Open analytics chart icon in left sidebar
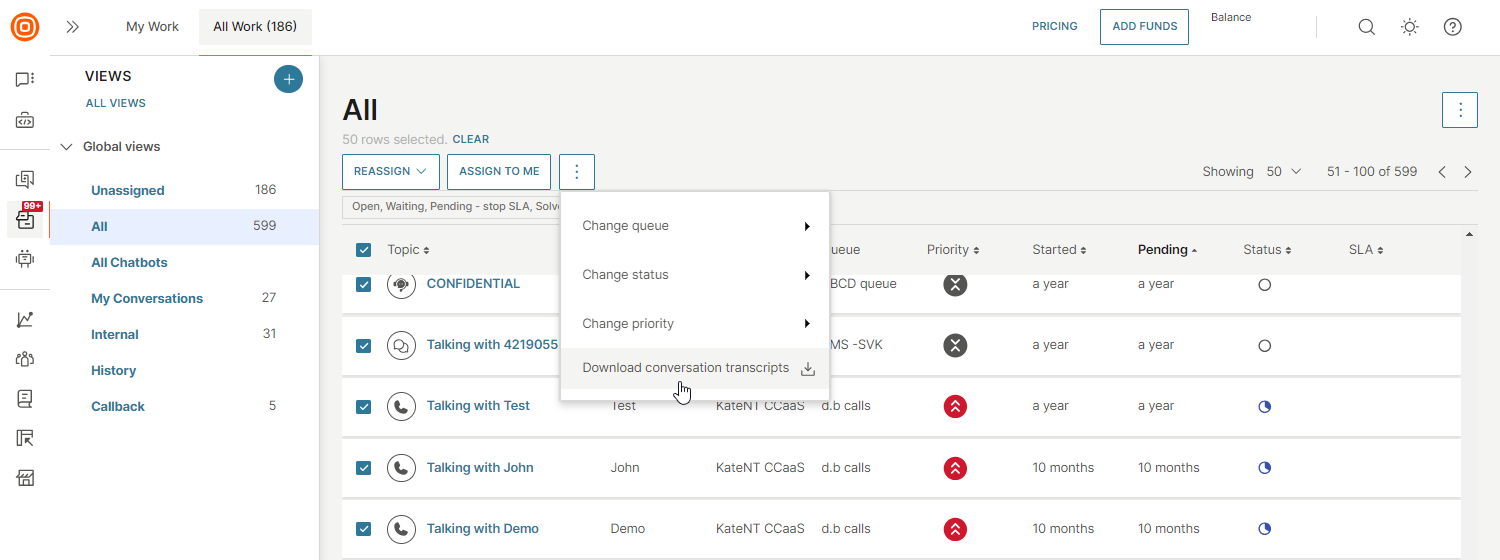1500x560 pixels. pos(25,320)
